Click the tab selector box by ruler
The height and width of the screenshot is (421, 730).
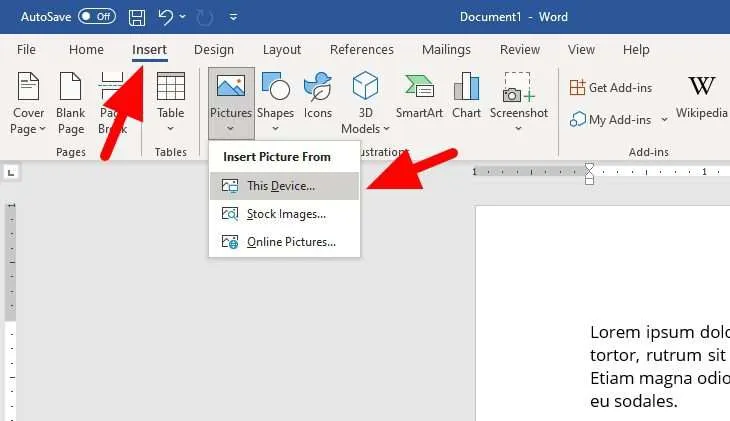click(x=11, y=173)
